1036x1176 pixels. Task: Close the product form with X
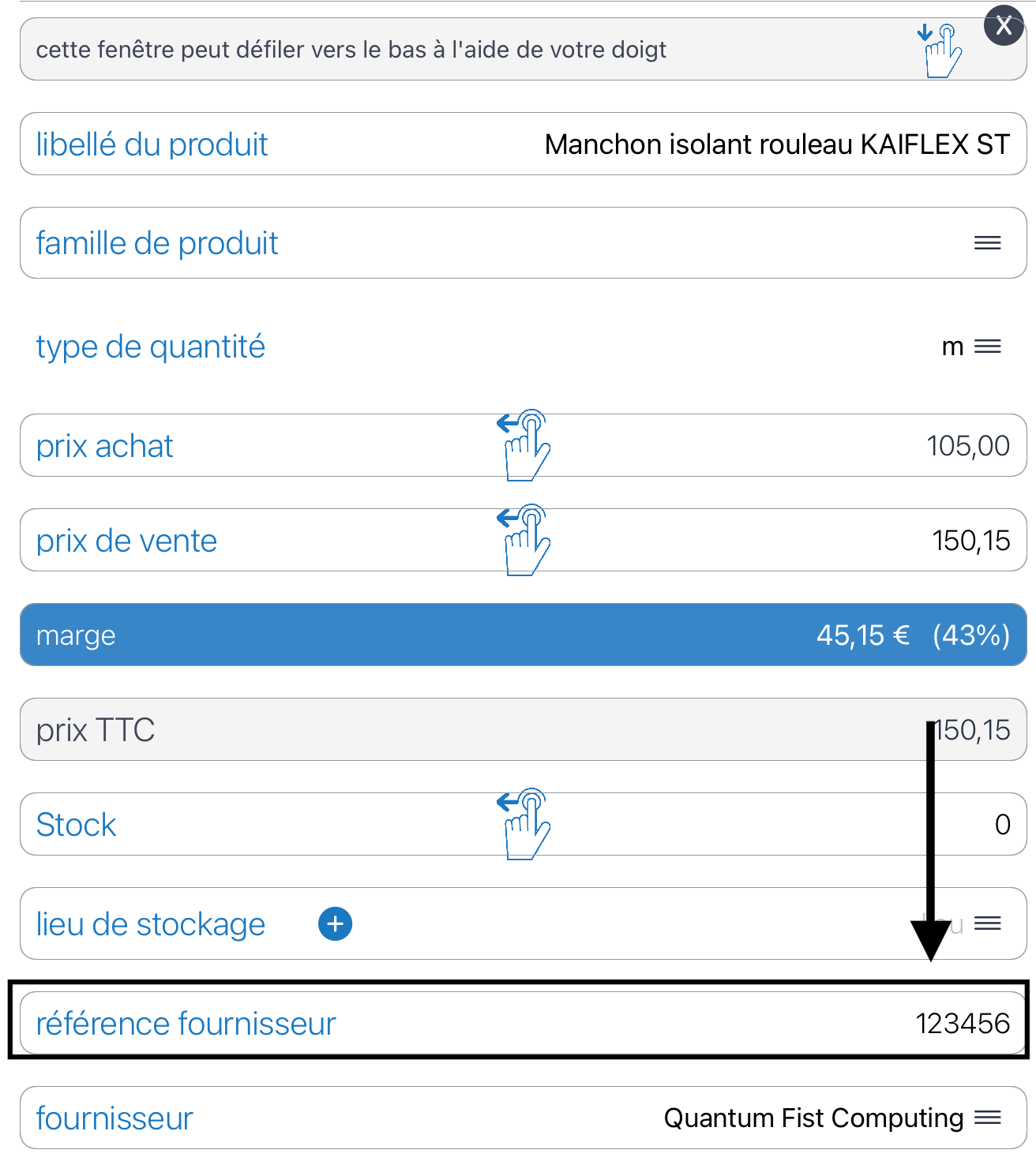pyautogui.click(x=1004, y=25)
